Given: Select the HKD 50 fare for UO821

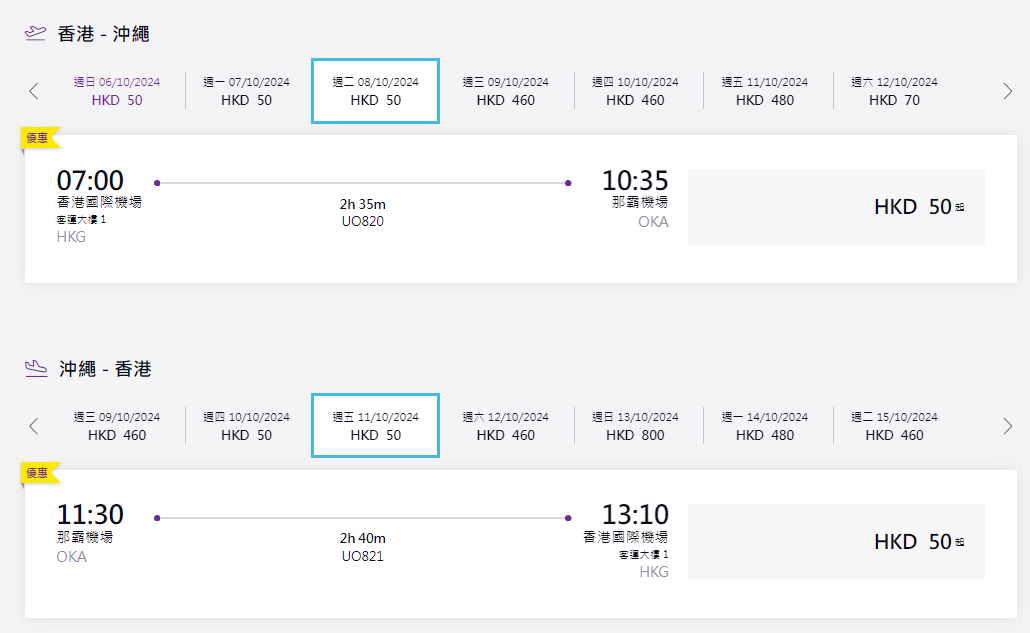Looking at the screenshot, I should tap(836, 542).
